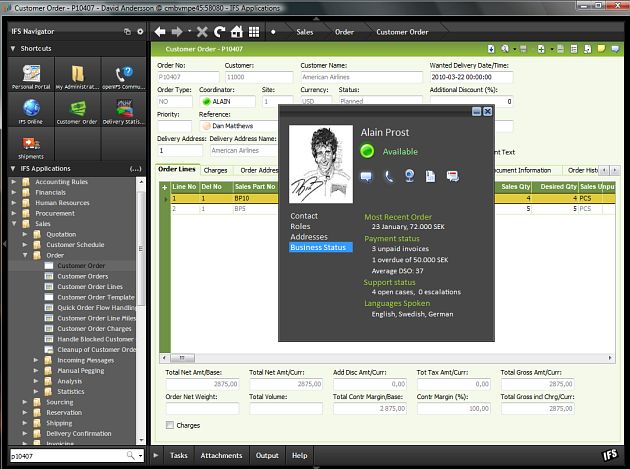Open the Output bottom button
Screen dimensions: 630x469
click(267, 455)
